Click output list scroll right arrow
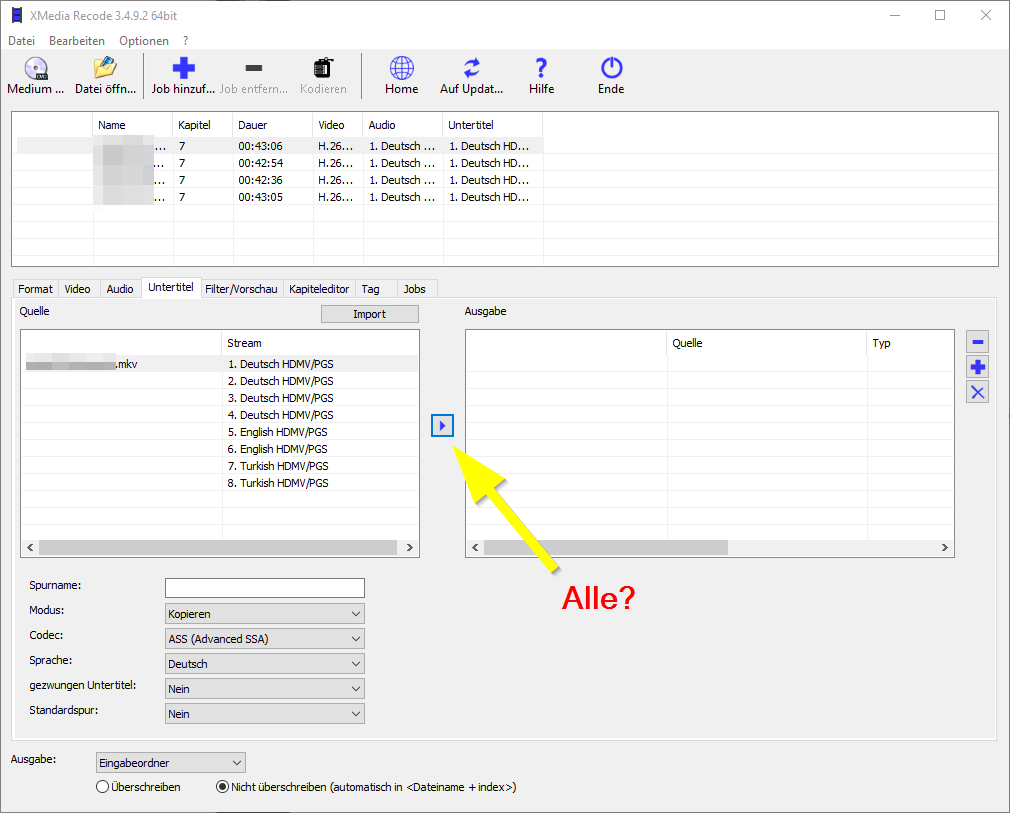Viewport: 1010px width, 813px height. click(x=944, y=548)
